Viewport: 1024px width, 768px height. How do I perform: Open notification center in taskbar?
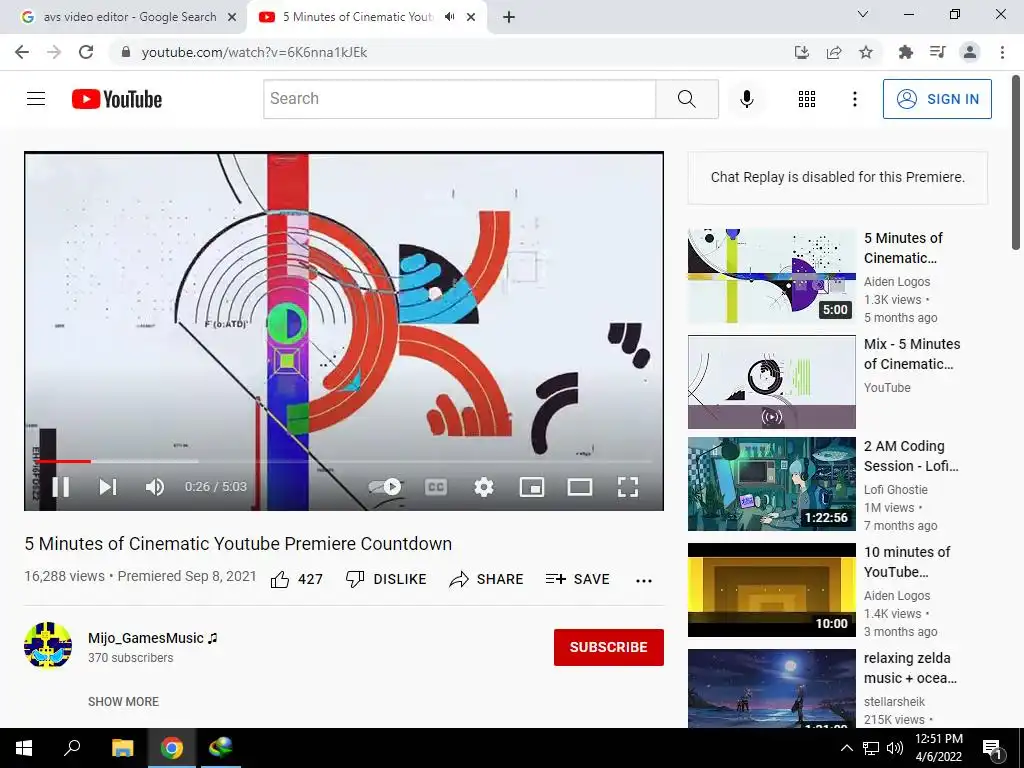992,748
